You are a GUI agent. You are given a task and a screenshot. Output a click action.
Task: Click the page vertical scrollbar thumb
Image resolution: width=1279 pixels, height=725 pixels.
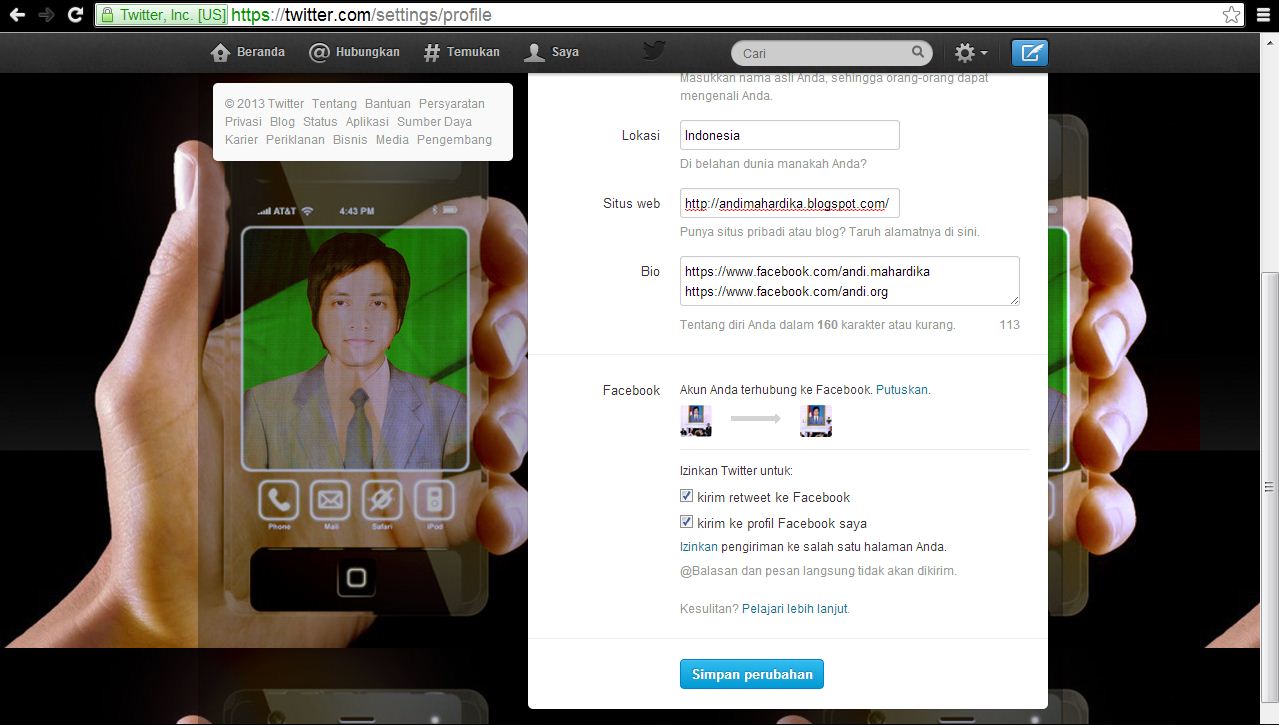tap(1270, 488)
